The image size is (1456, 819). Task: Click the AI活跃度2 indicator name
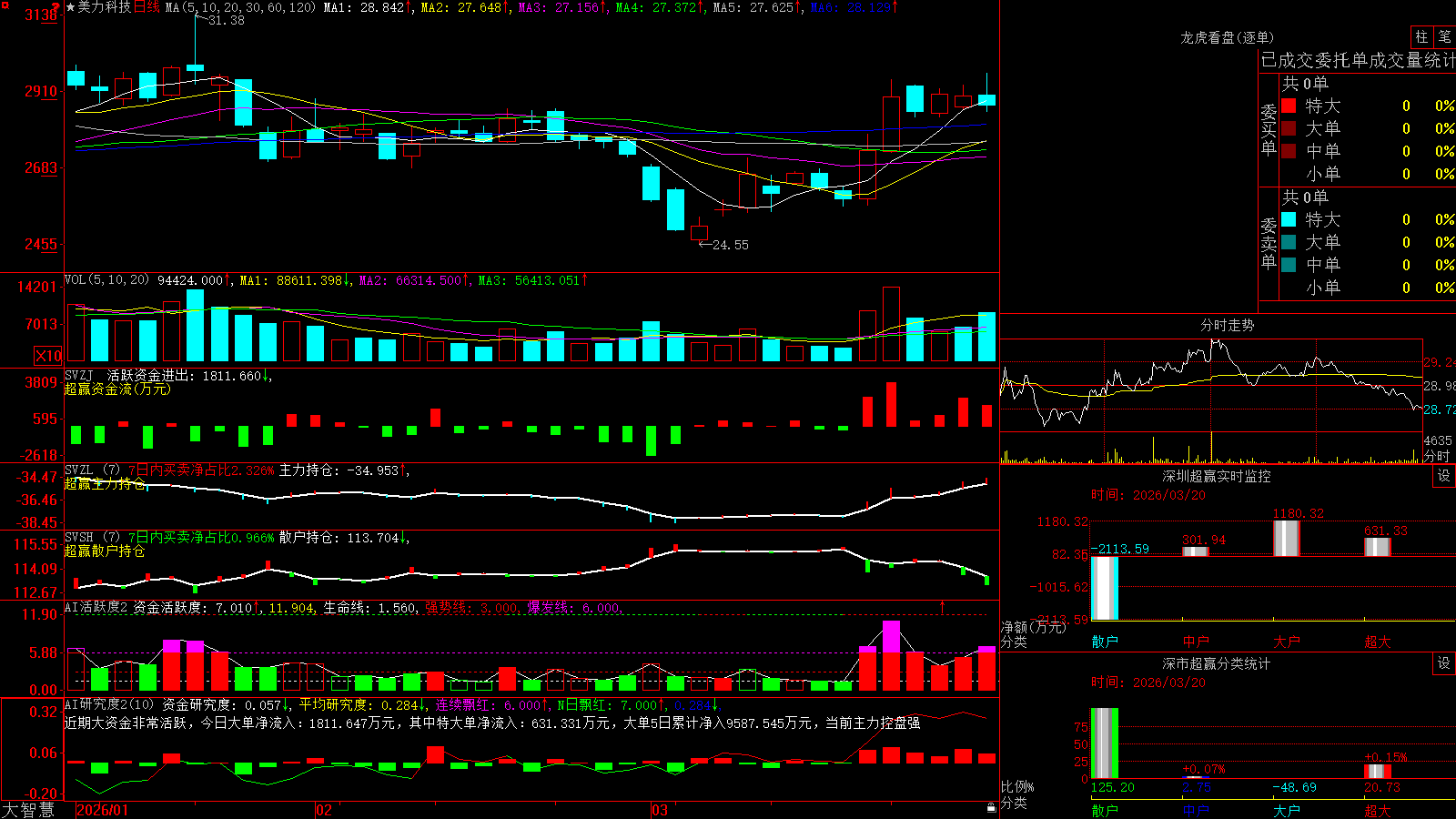point(96,608)
